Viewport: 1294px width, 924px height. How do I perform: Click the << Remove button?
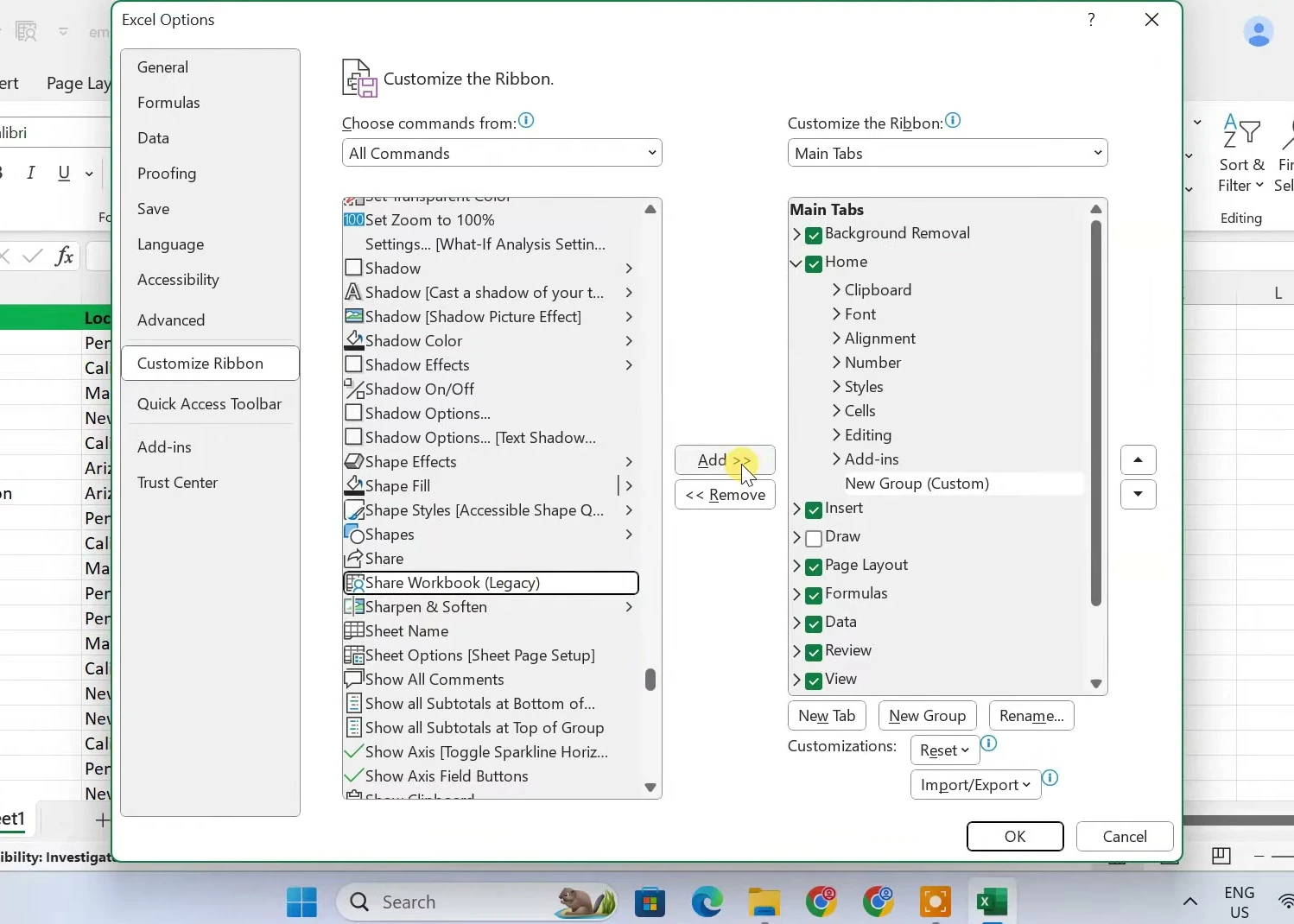725,495
